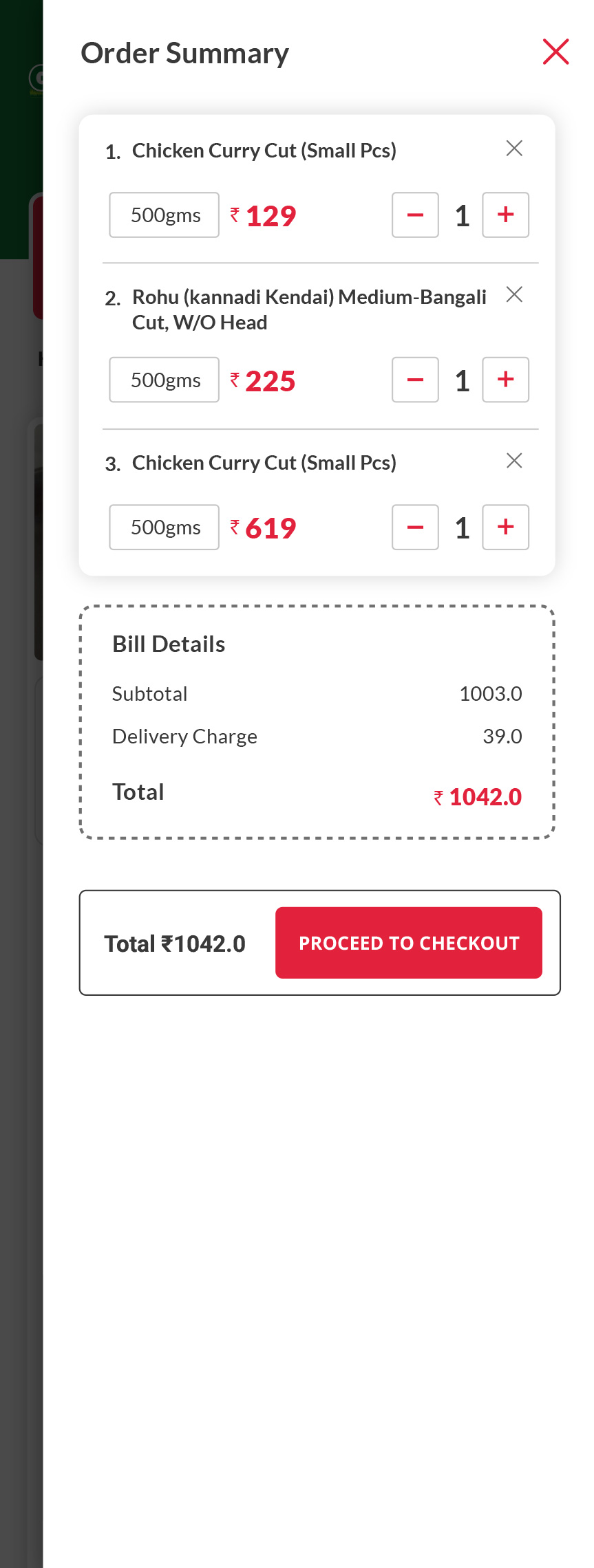Decrease quantity of ₹129 chicken item
Image resolution: width=594 pixels, height=1568 pixels.
pos(415,215)
